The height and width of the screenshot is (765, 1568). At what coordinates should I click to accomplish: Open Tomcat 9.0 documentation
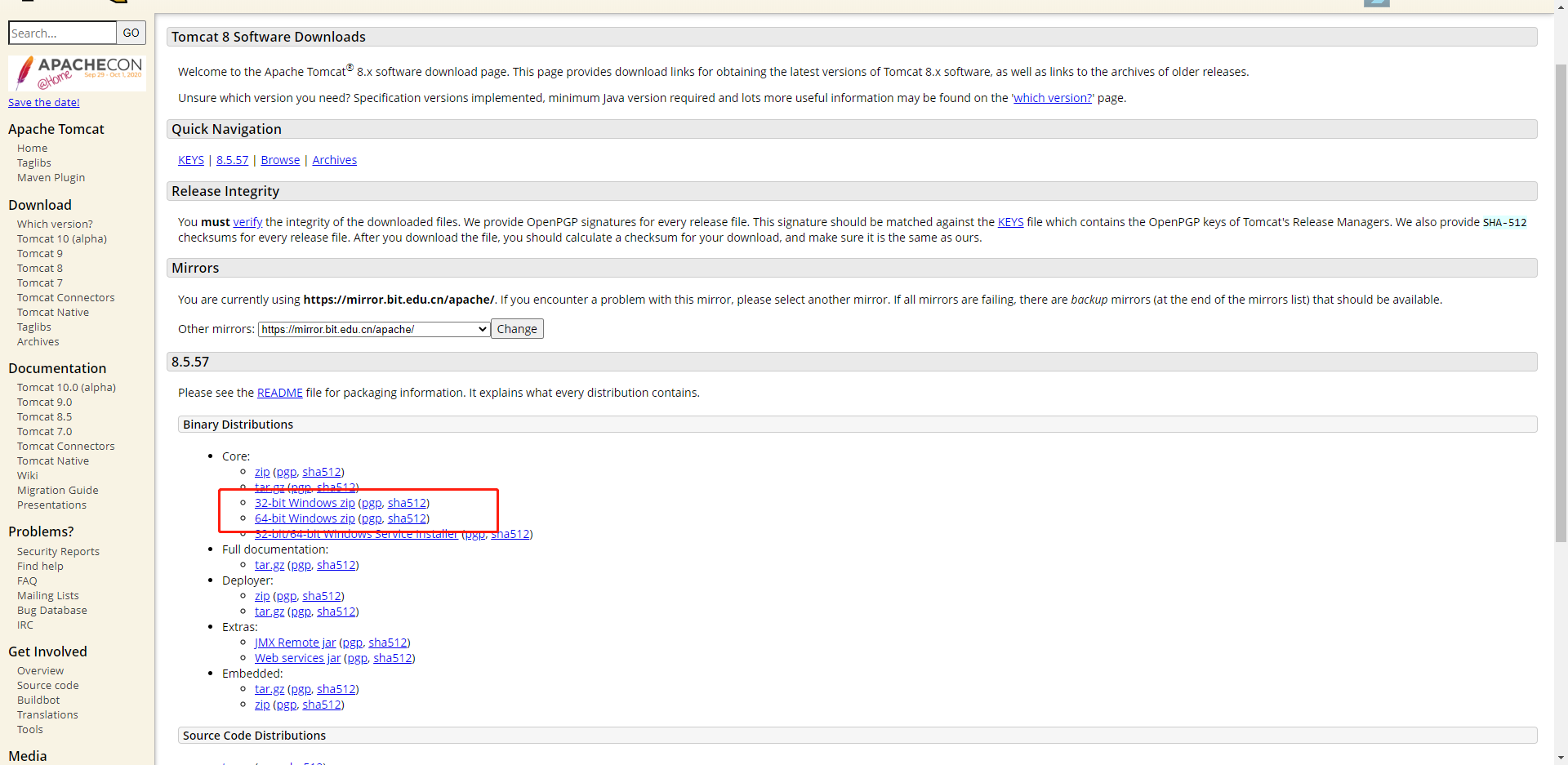(x=45, y=403)
